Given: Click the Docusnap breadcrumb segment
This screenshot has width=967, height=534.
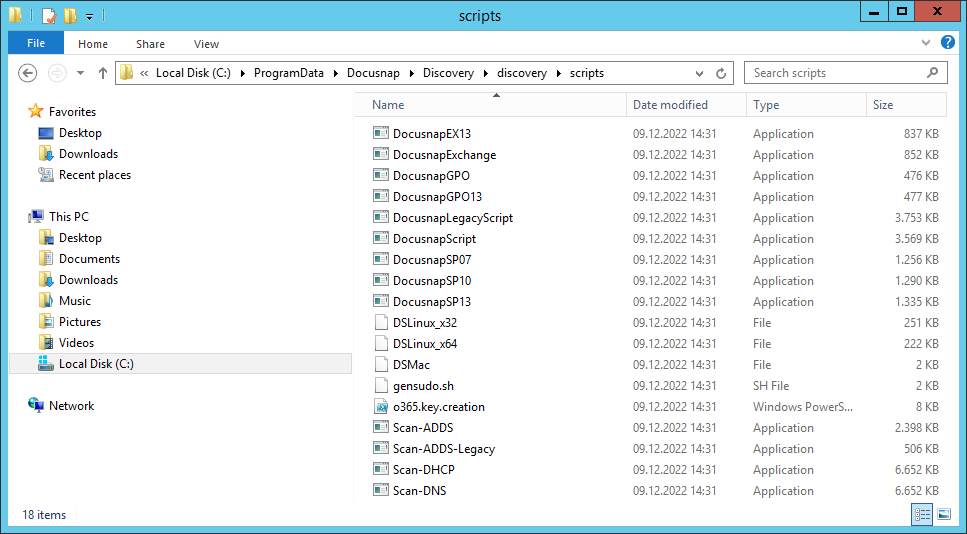Looking at the screenshot, I should pyautogui.click(x=373, y=73).
